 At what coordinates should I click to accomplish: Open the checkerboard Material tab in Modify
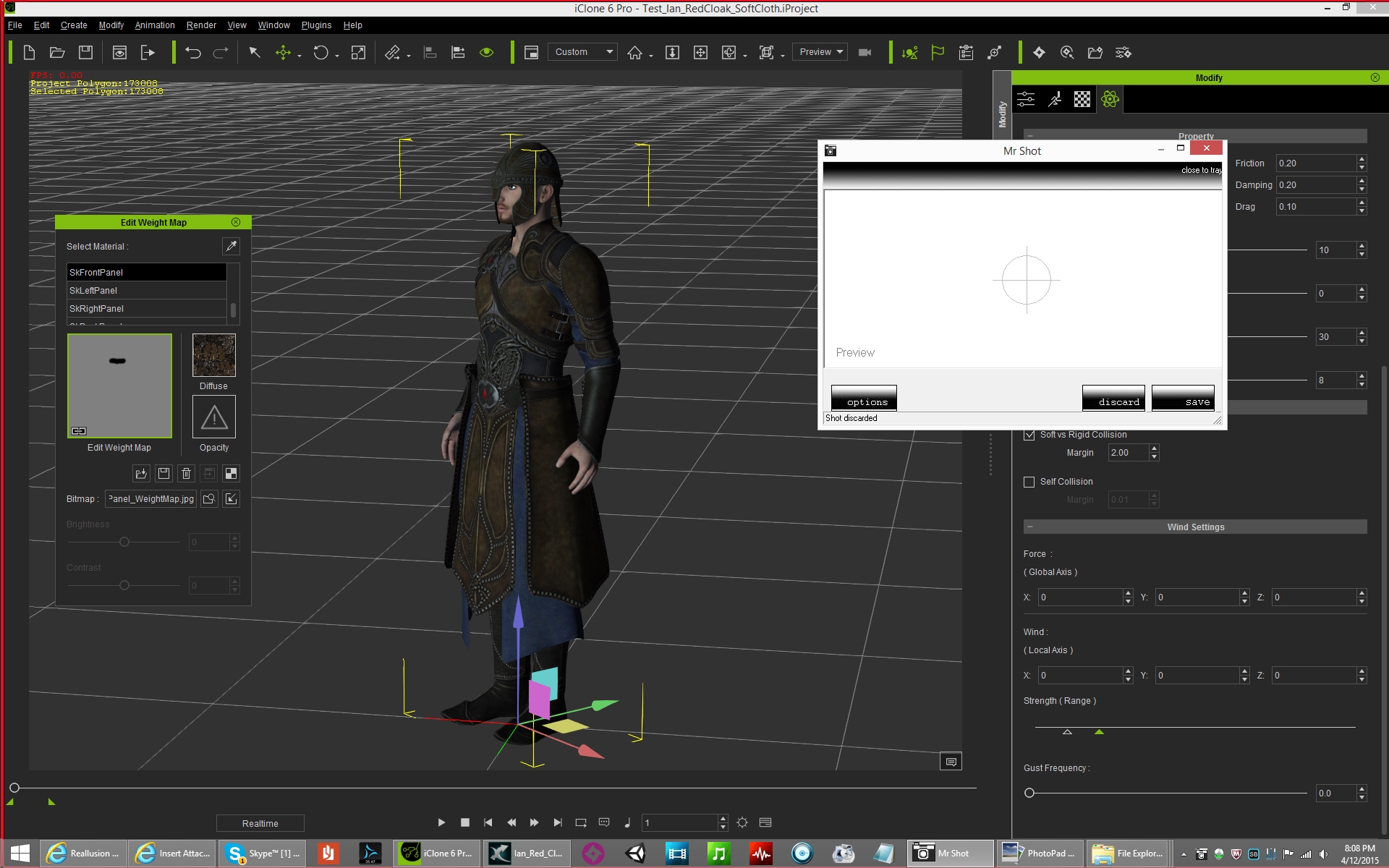click(x=1082, y=99)
